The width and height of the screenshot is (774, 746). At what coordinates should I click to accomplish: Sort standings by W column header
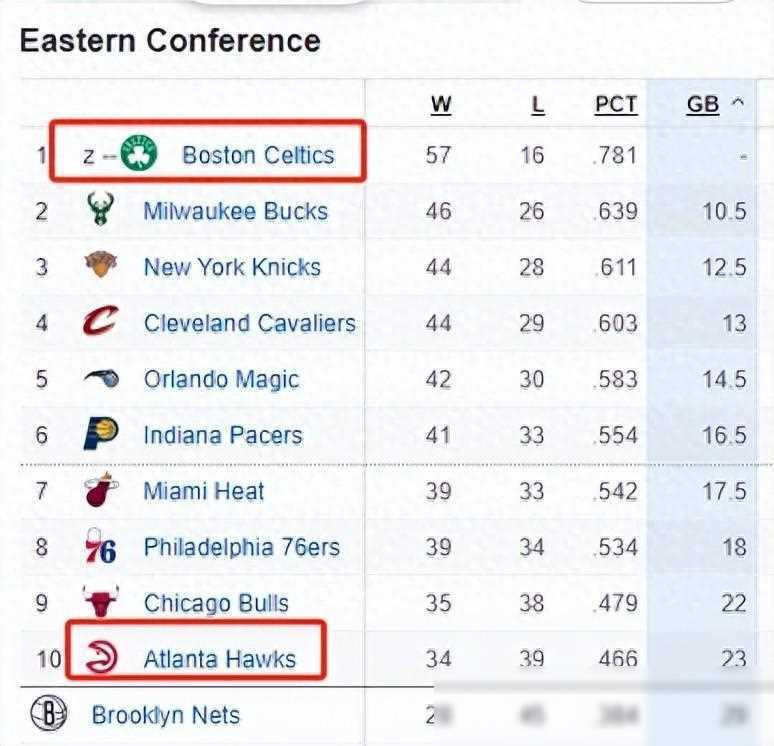[x=441, y=104]
